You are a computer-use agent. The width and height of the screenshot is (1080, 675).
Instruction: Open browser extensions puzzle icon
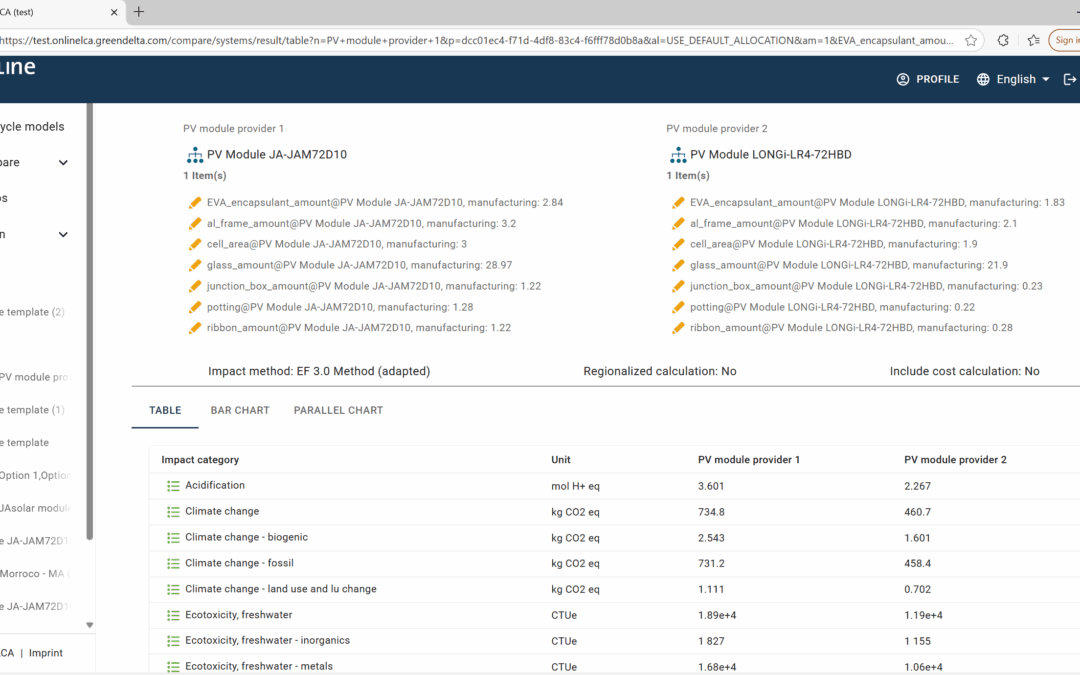[x=1003, y=41]
